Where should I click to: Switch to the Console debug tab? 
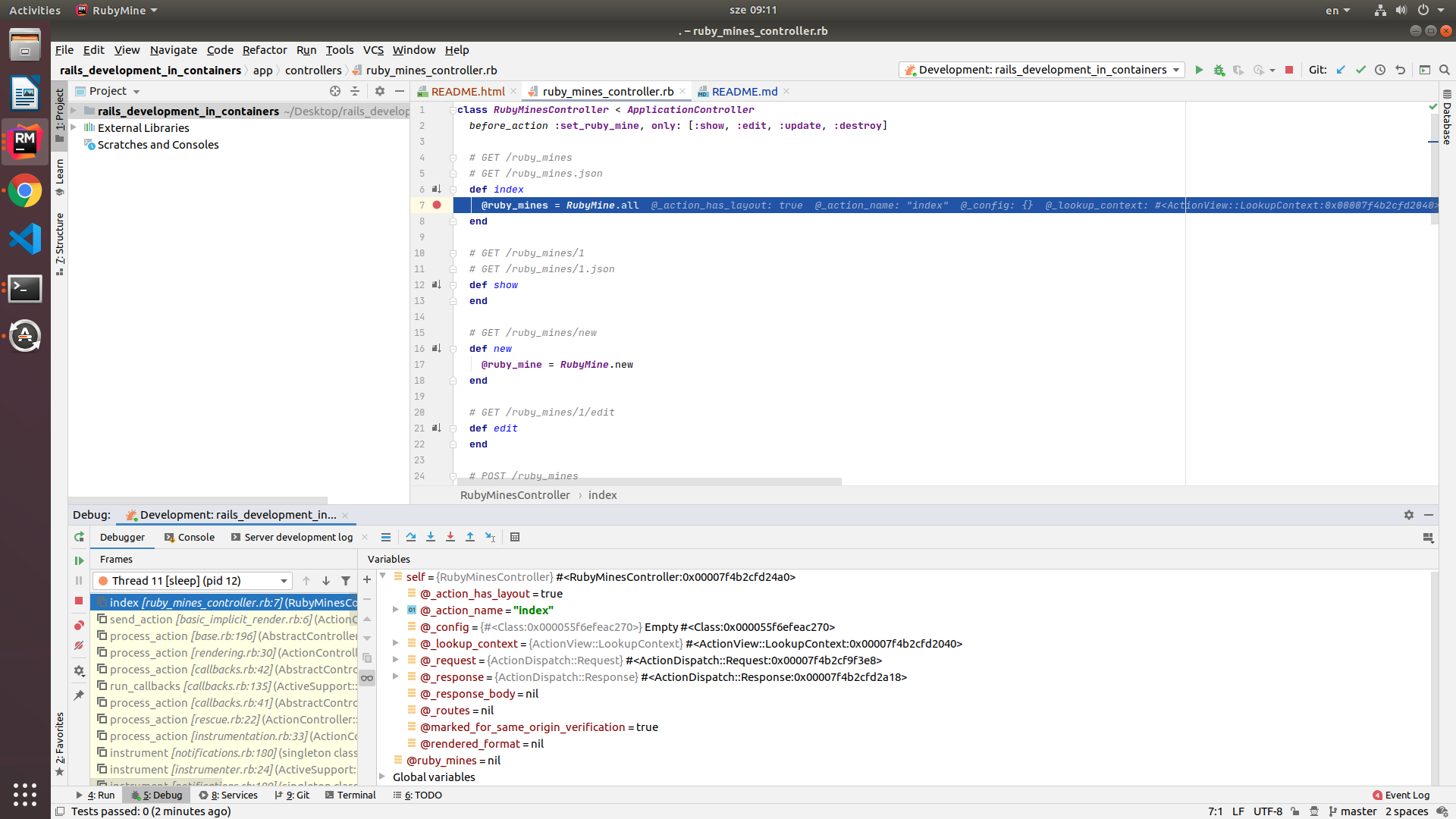point(189,537)
